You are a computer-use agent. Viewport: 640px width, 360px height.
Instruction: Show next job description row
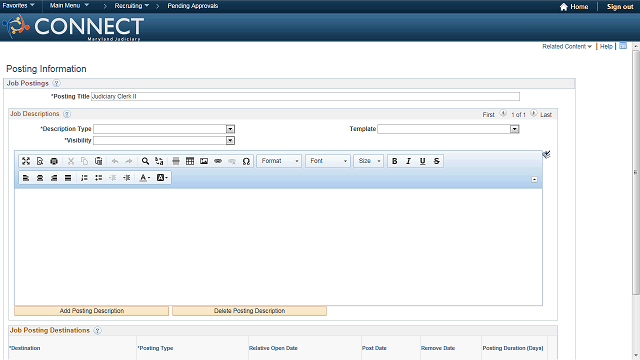tap(533, 114)
